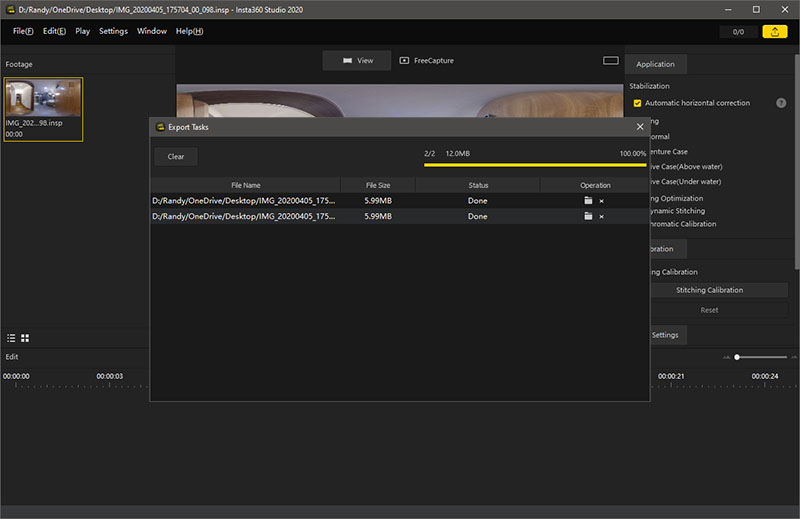Click the 00:00:24 timeline marker
Screen dimensions: 800x519
(765, 376)
